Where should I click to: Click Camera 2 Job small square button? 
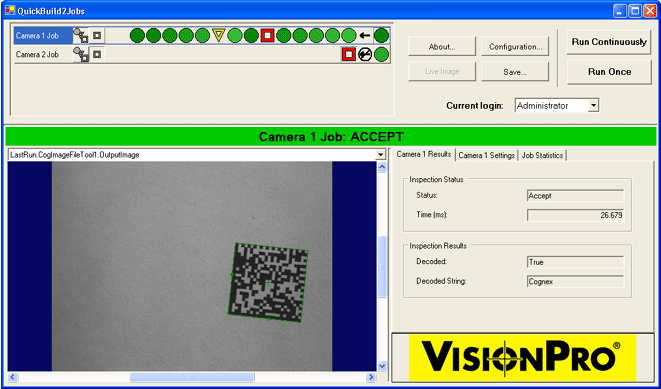(x=97, y=55)
